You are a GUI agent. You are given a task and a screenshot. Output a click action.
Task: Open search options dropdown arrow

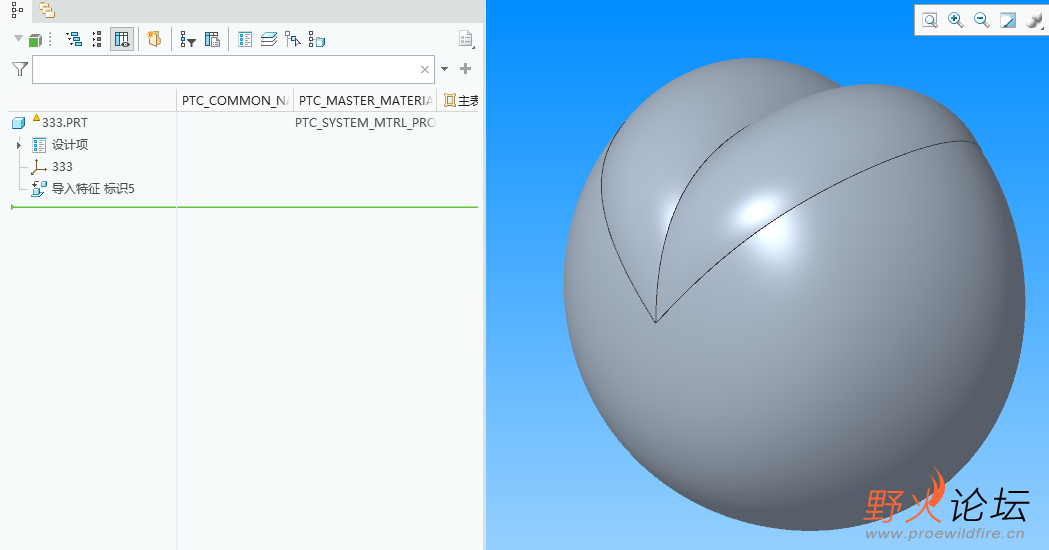point(444,69)
